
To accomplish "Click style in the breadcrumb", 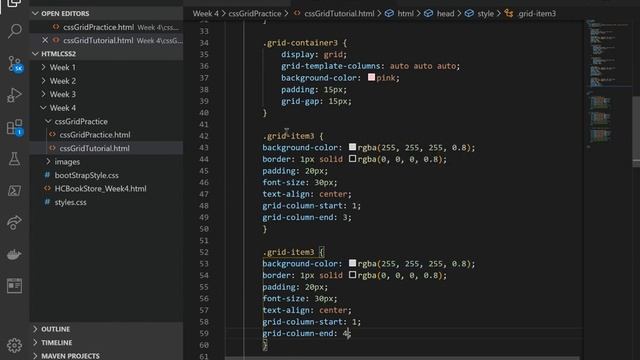I will (485, 13).
